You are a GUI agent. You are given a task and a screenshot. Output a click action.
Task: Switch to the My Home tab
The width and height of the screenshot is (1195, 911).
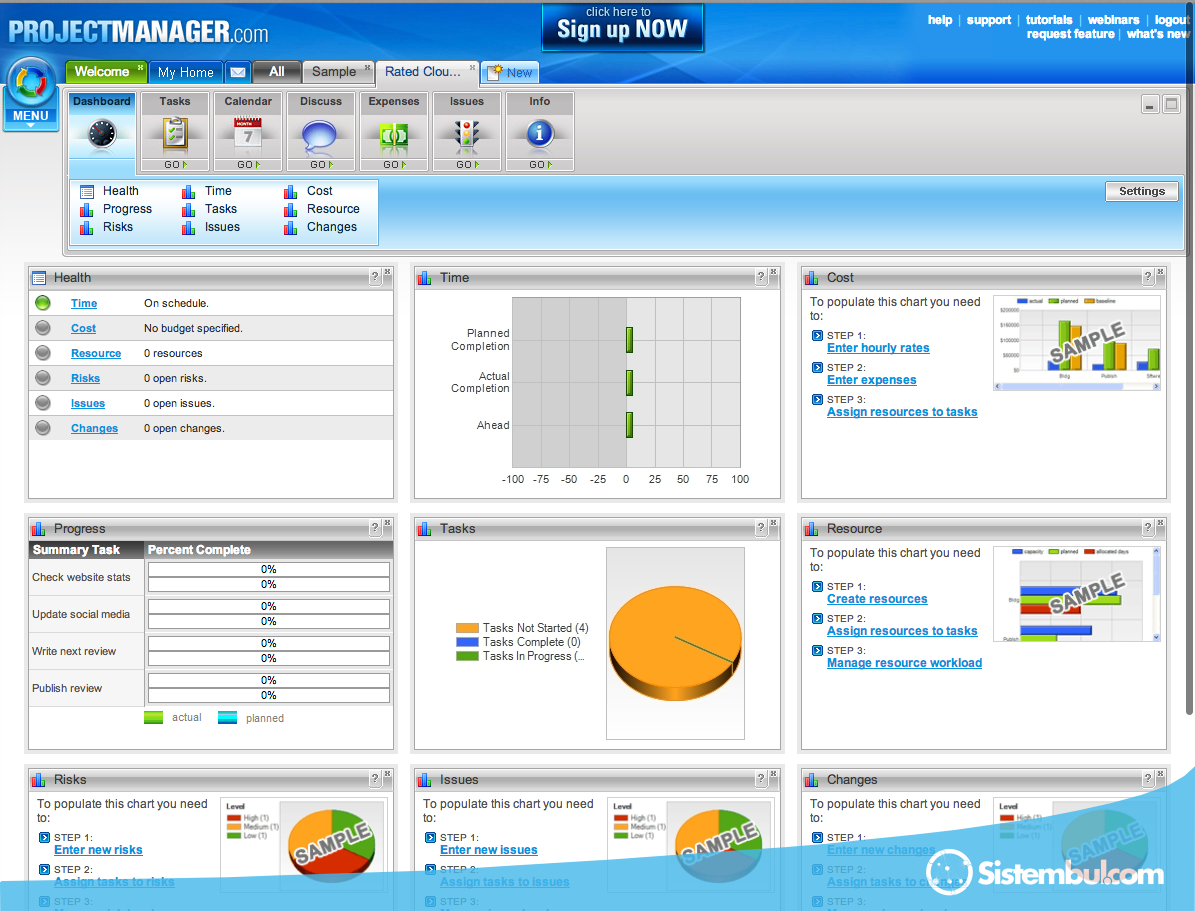click(185, 72)
